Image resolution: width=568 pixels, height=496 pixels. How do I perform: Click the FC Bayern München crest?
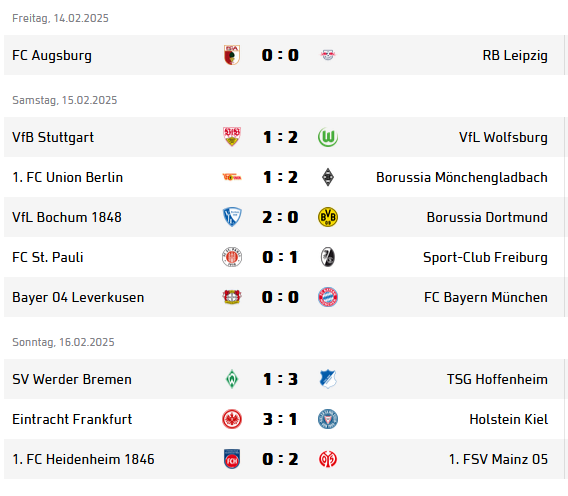point(328,297)
